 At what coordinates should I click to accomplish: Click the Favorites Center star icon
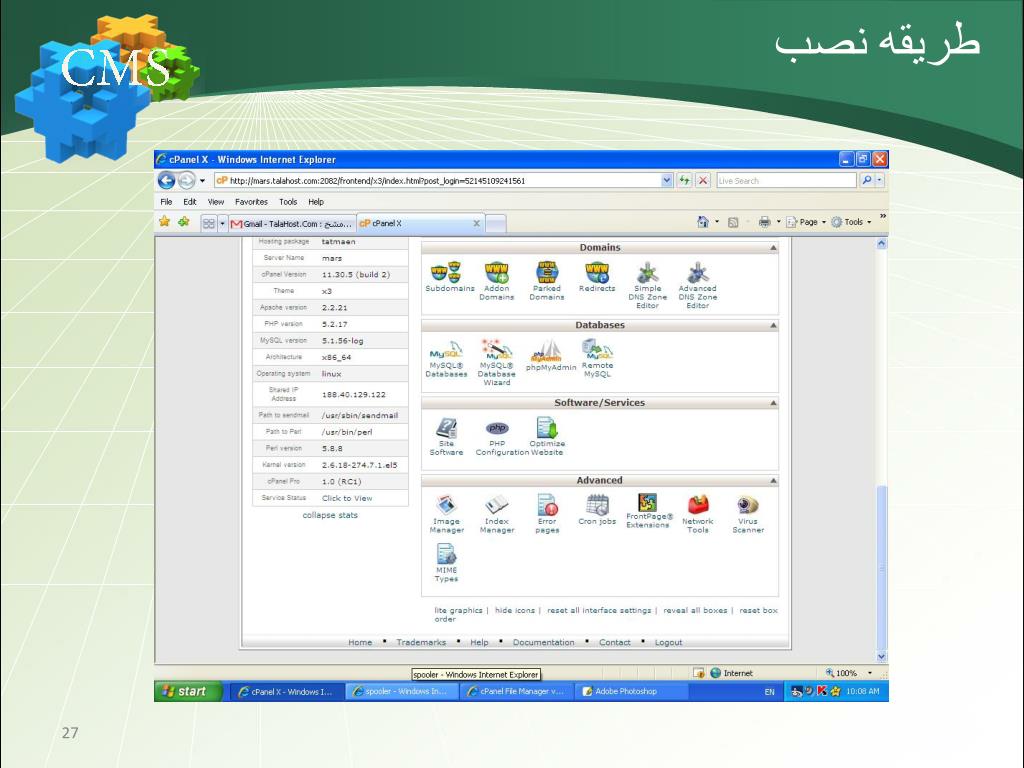click(x=165, y=222)
